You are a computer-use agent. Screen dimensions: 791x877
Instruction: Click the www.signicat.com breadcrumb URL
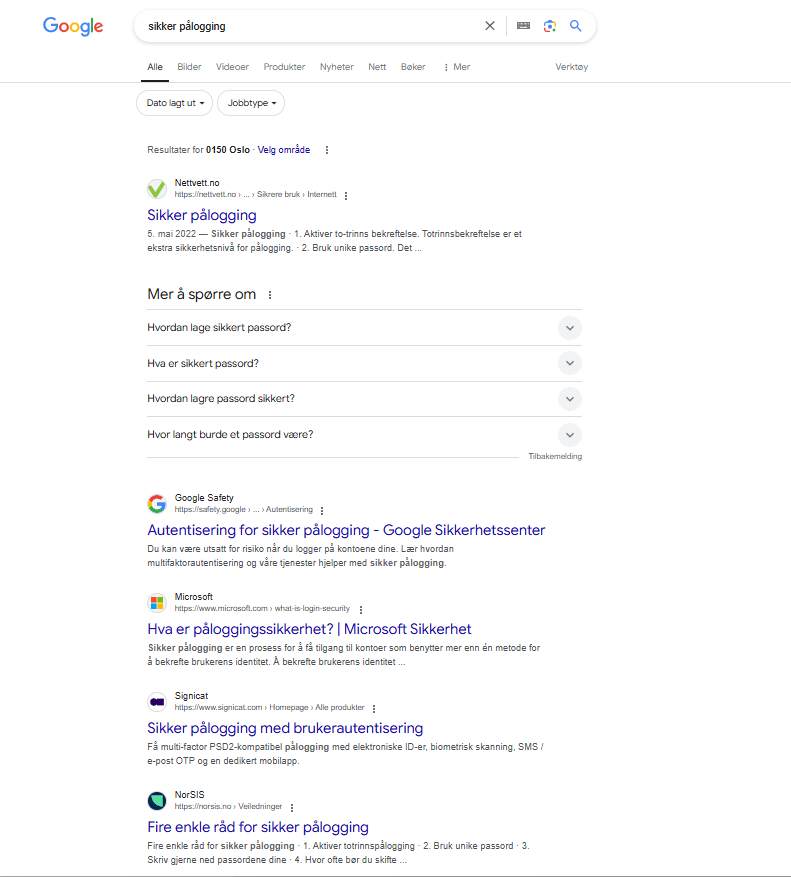tap(269, 708)
